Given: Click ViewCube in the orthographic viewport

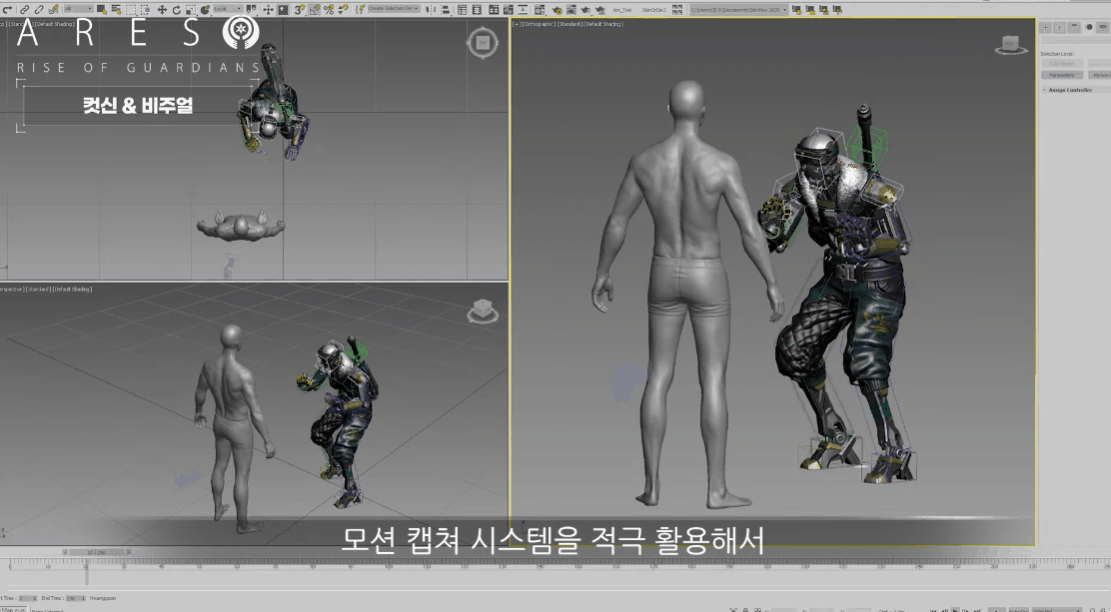Looking at the screenshot, I should [1011, 45].
